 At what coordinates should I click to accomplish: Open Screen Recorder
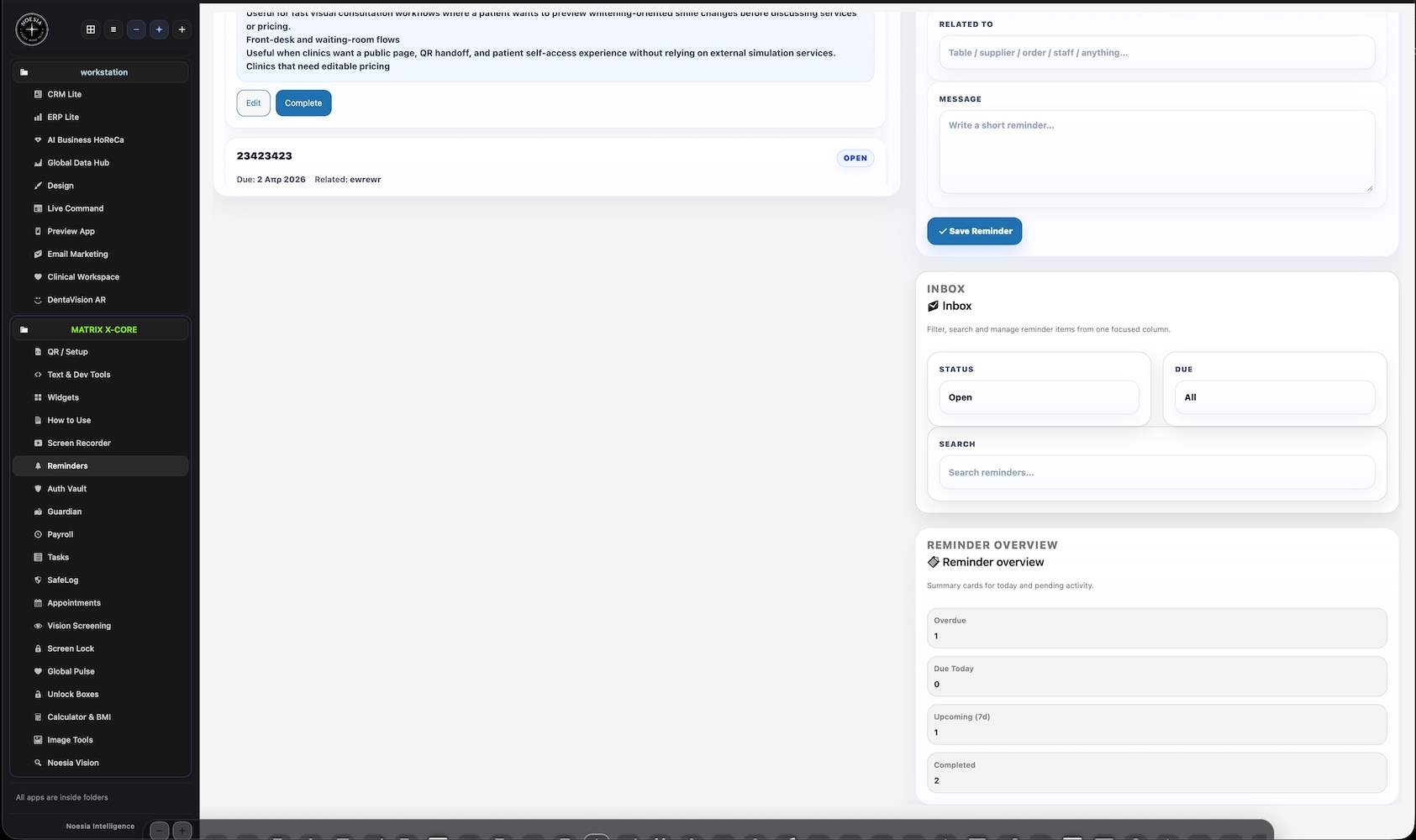pyautogui.click(x=101, y=443)
